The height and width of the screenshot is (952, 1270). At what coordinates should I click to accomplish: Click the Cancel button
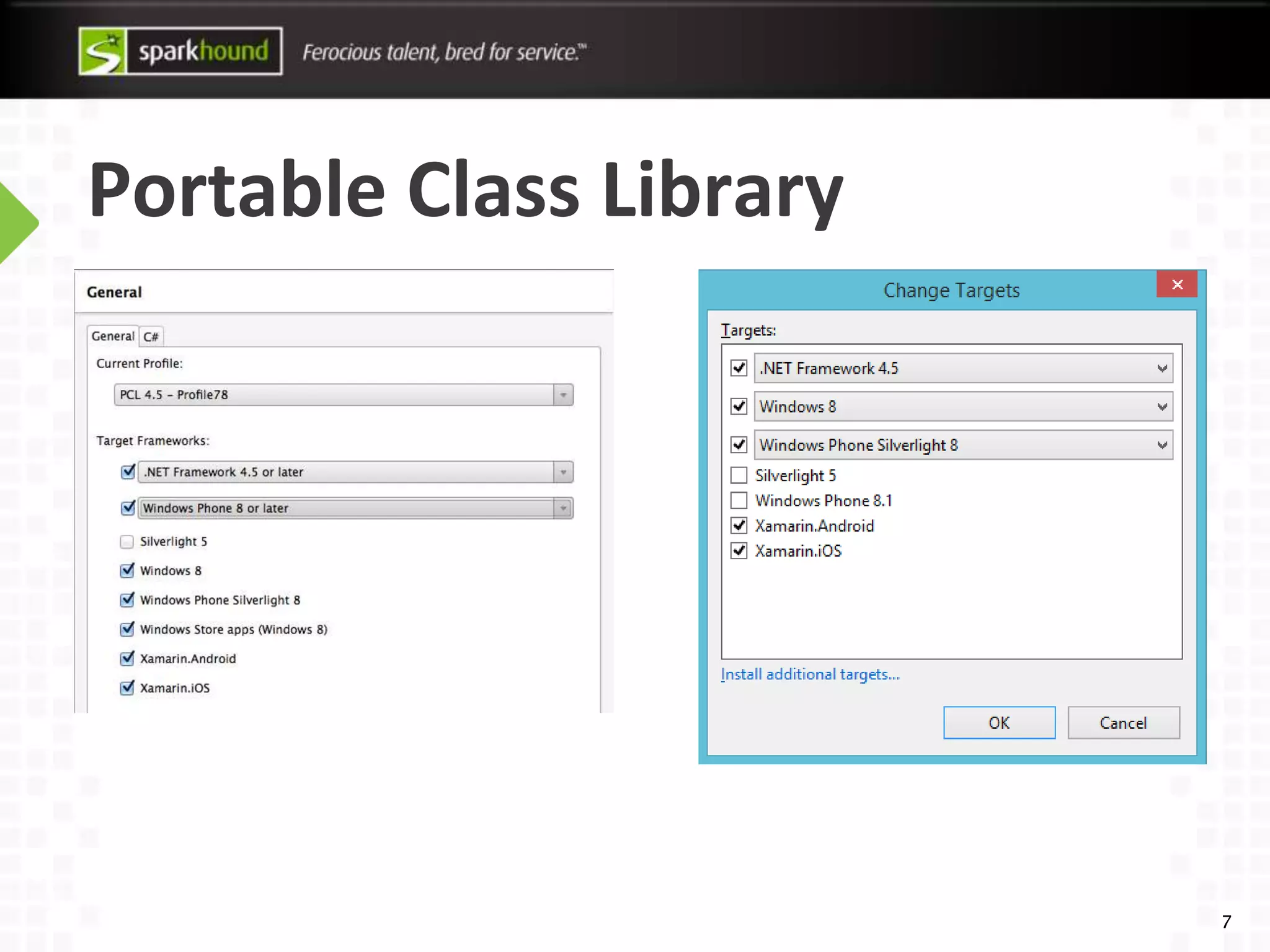coord(1123,723)
